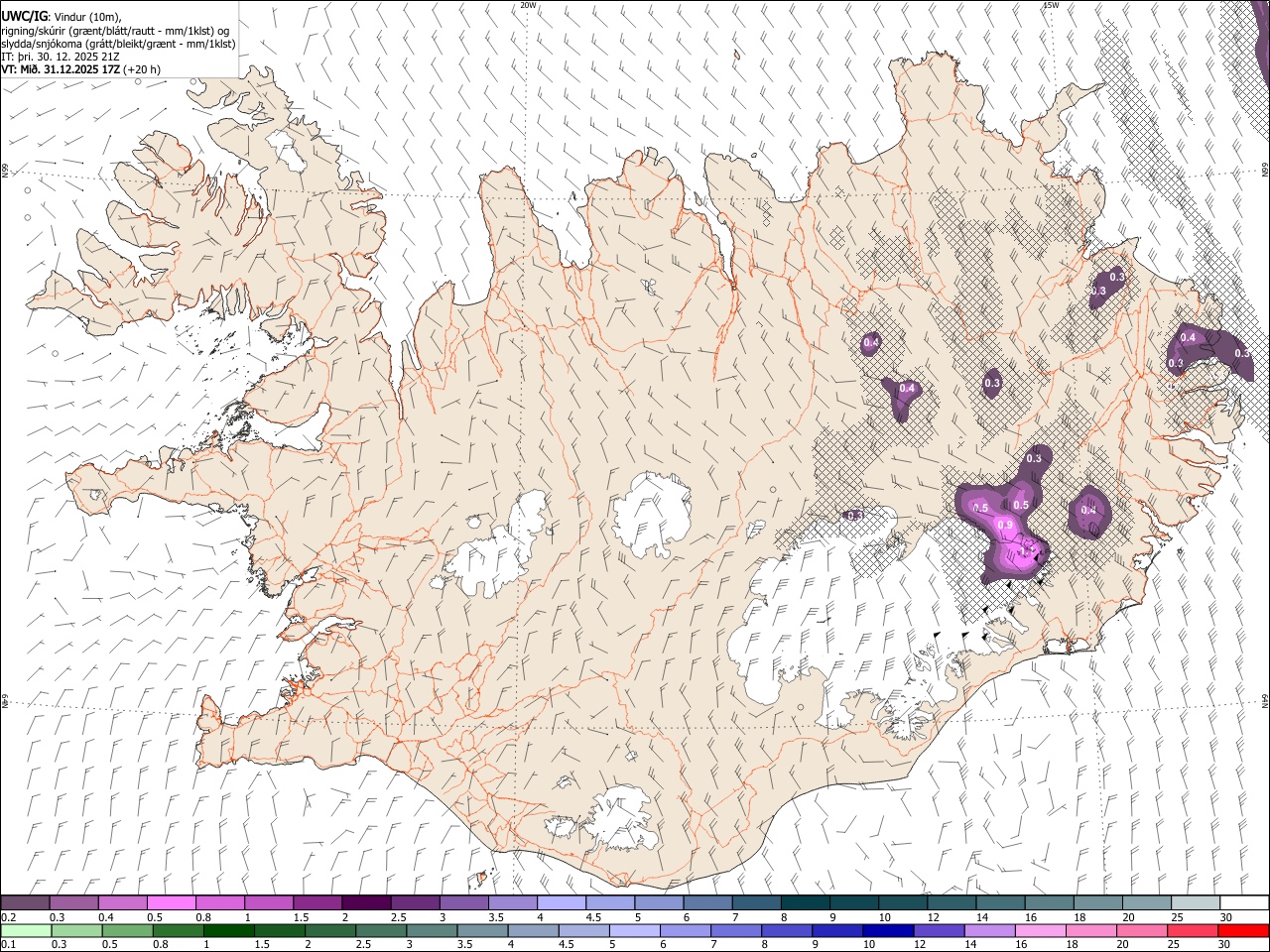Viewport: 1270px width, 952px height.
Task: Select the deep blue 10 swatch in lower legend
Action: point(887,930)
